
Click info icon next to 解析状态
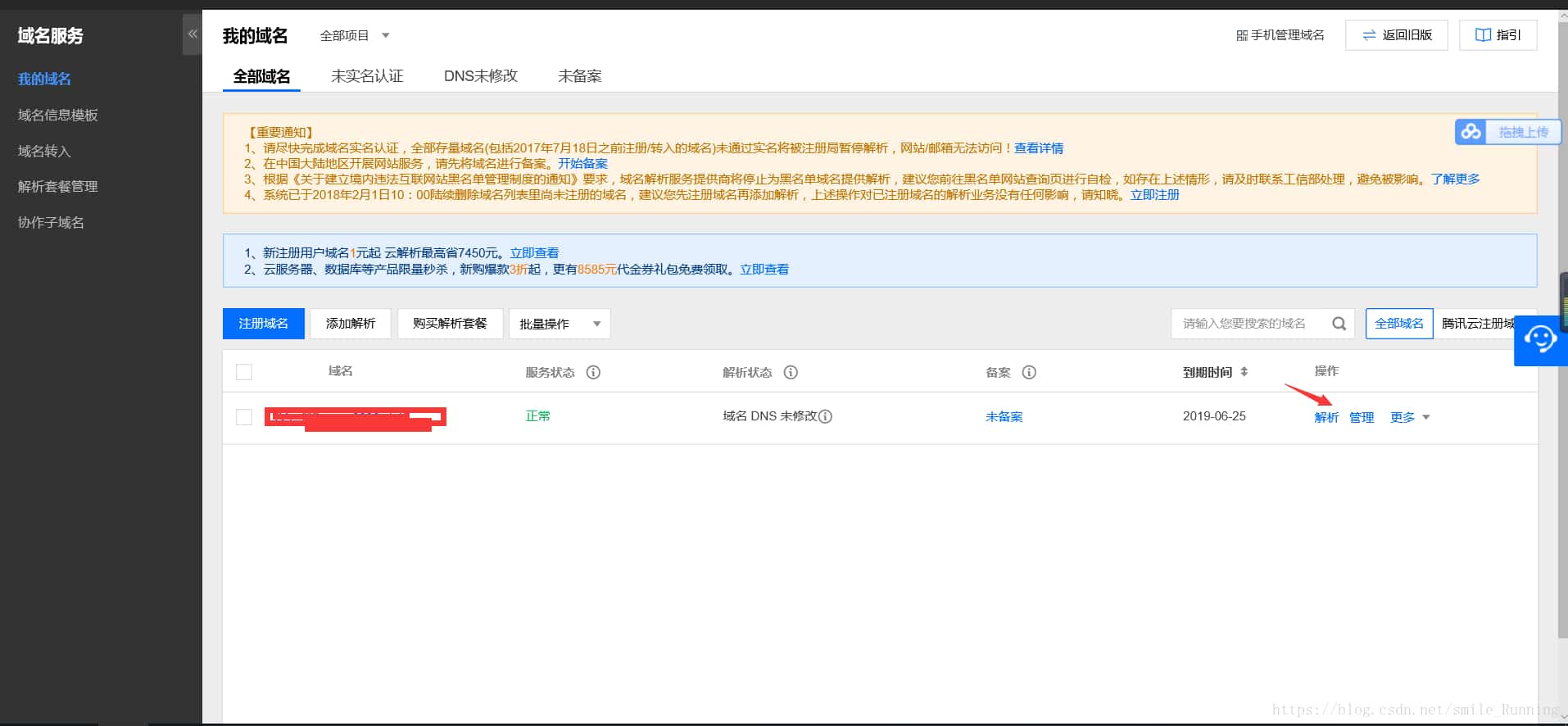(x=791, y=372)
